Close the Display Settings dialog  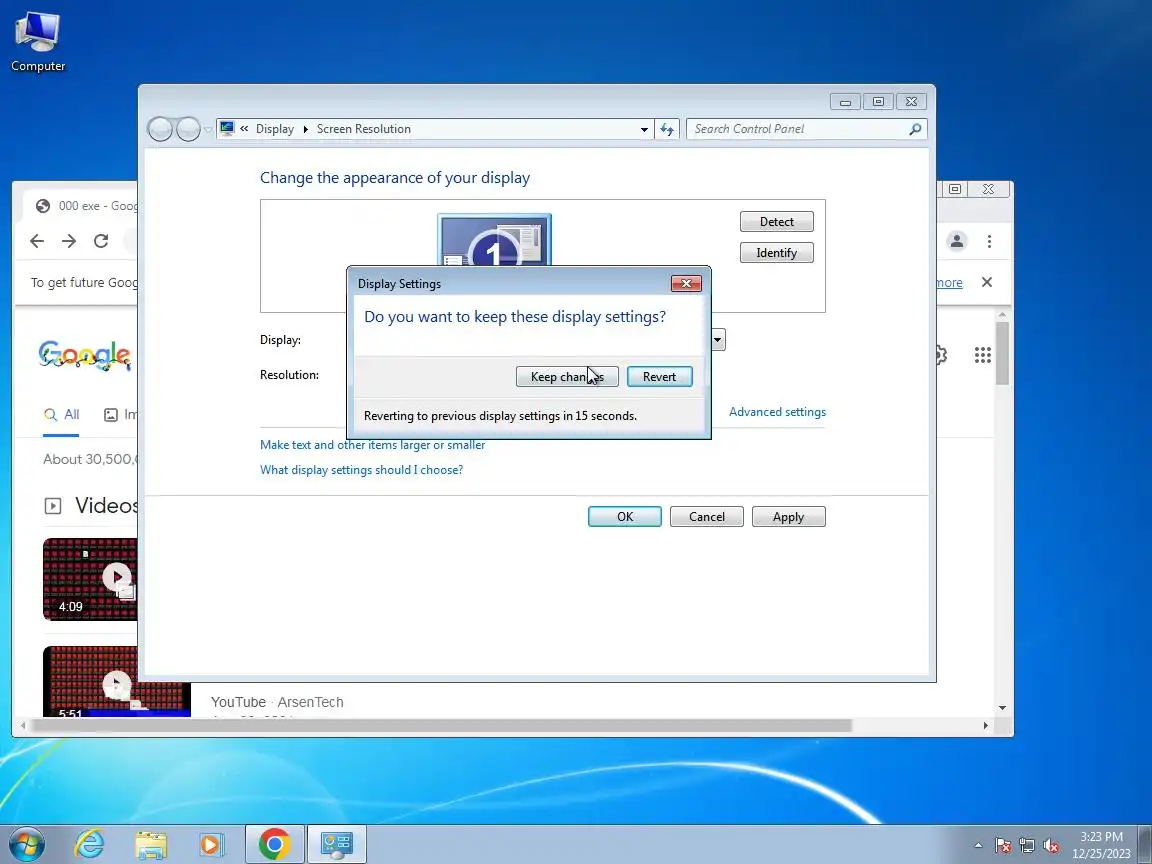(686, 283)
